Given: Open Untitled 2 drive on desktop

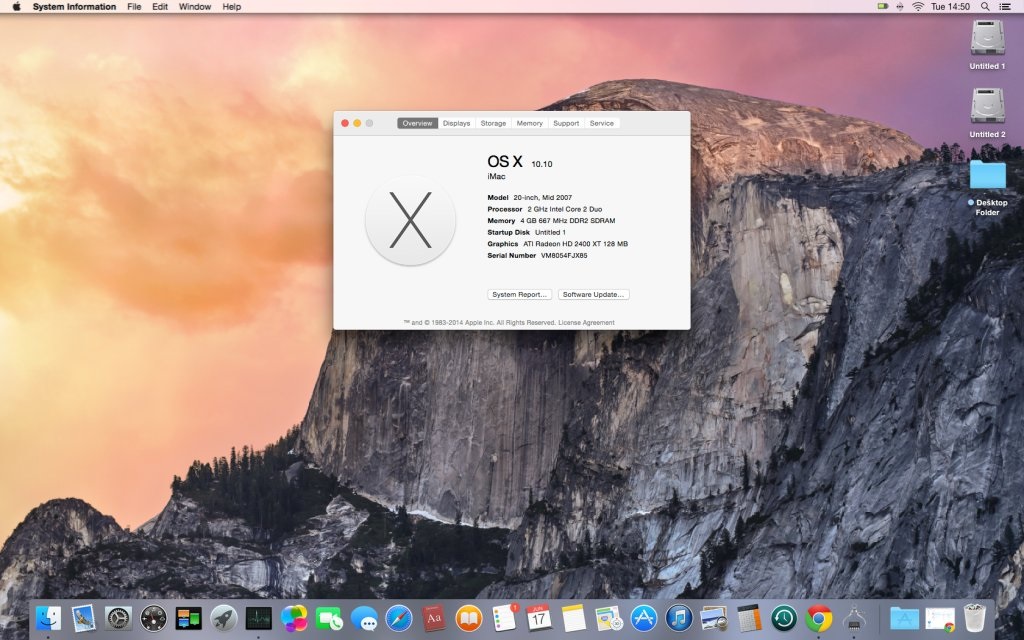Looking at the screenshot, I should [x=987, y=113].
